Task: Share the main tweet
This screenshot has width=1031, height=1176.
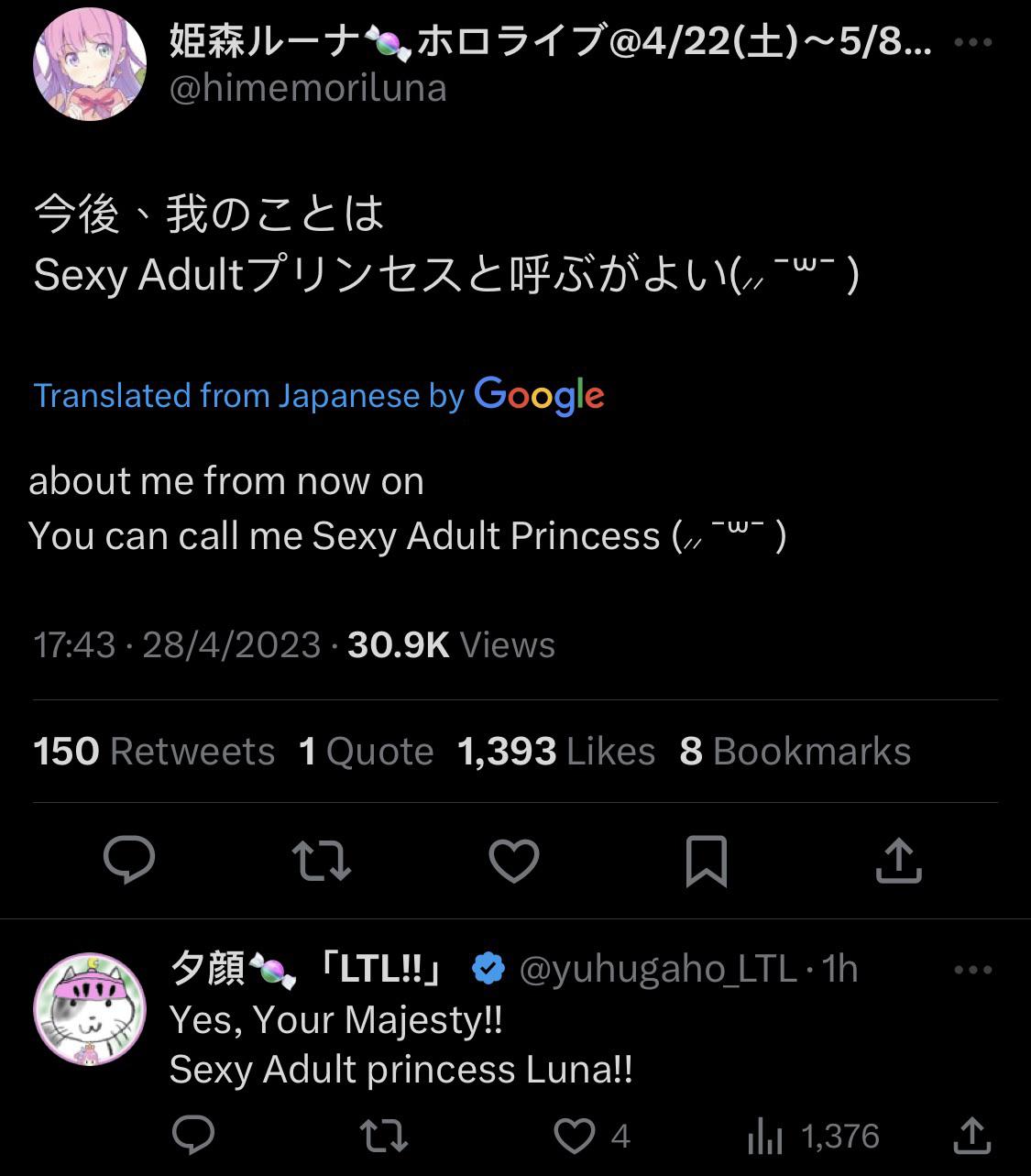Action: point(898,860)
